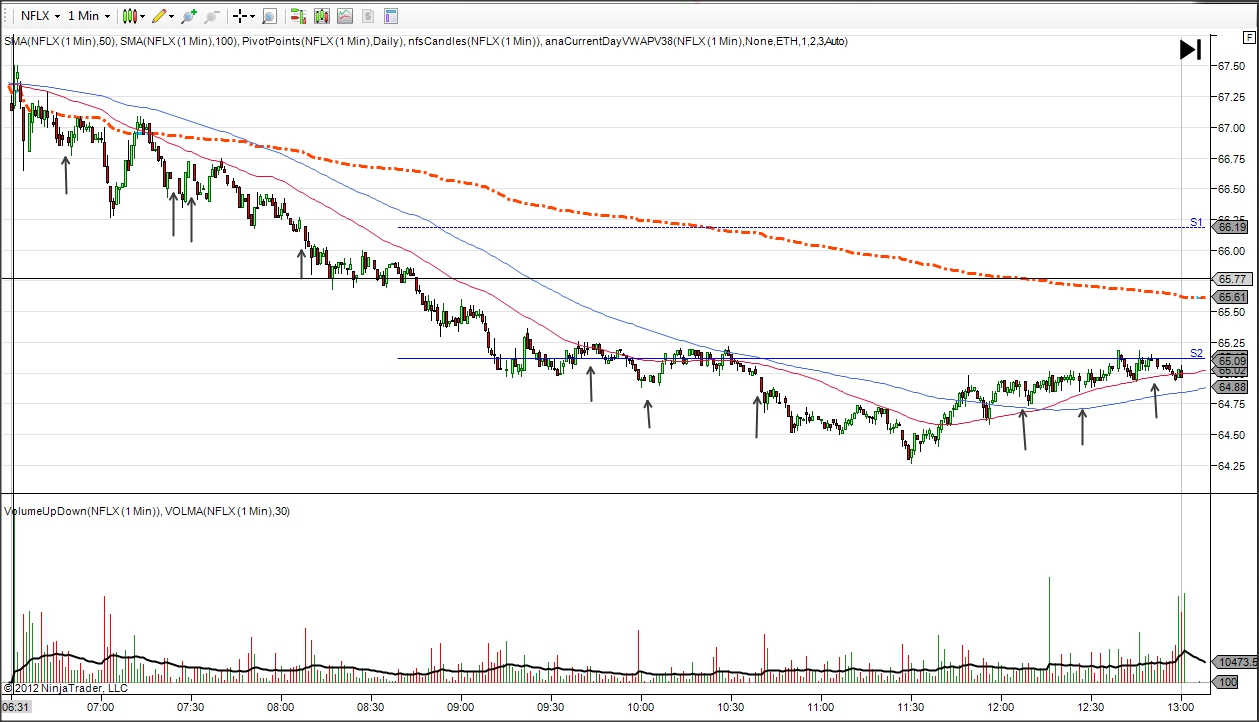The height and width of the screenshot is (722, 1259).
Task: Expand the chart style dropdown arrow
Action: click(x=143, y=16)
